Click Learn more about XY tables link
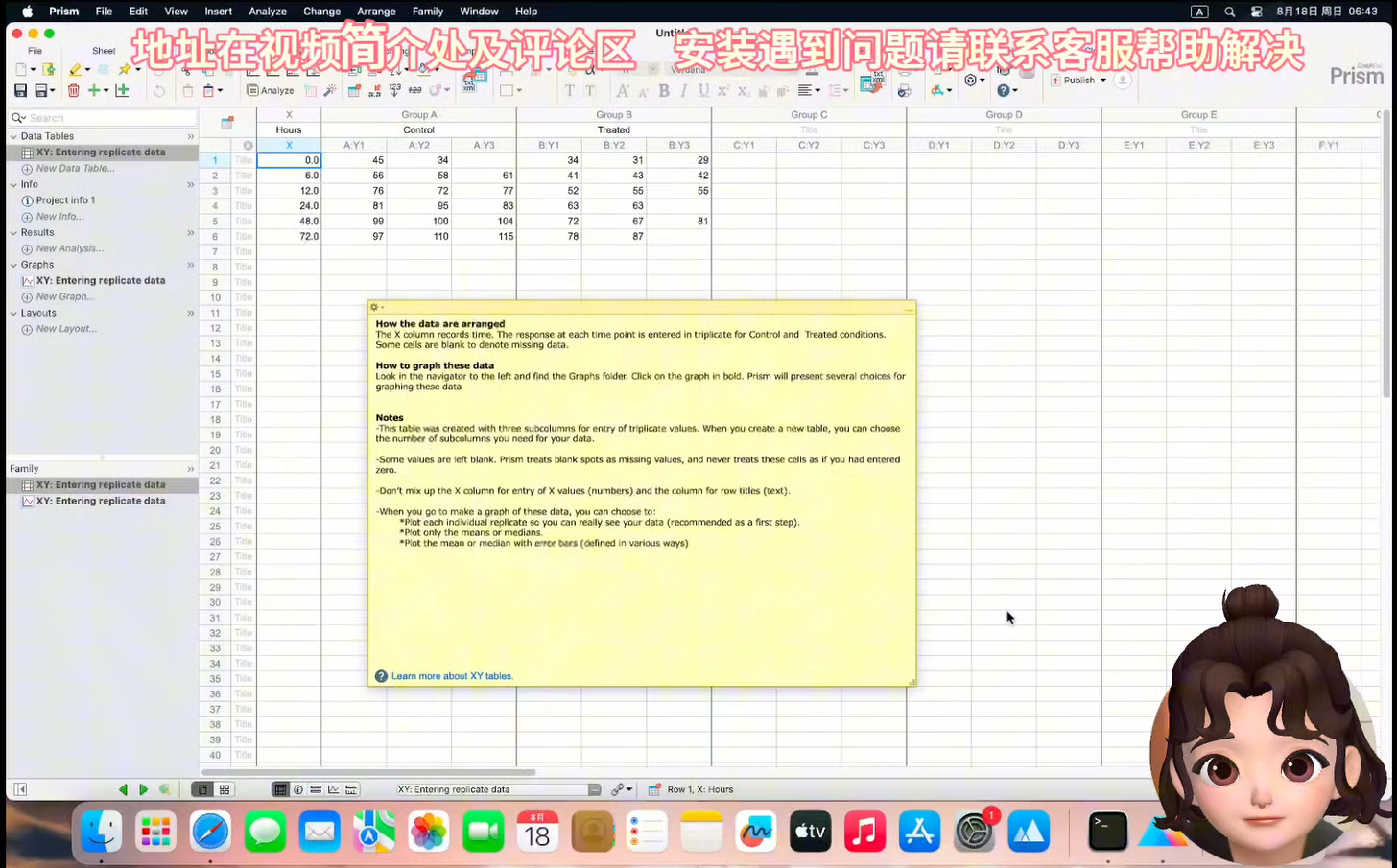The image size is (1397, 868). [452, 676]
